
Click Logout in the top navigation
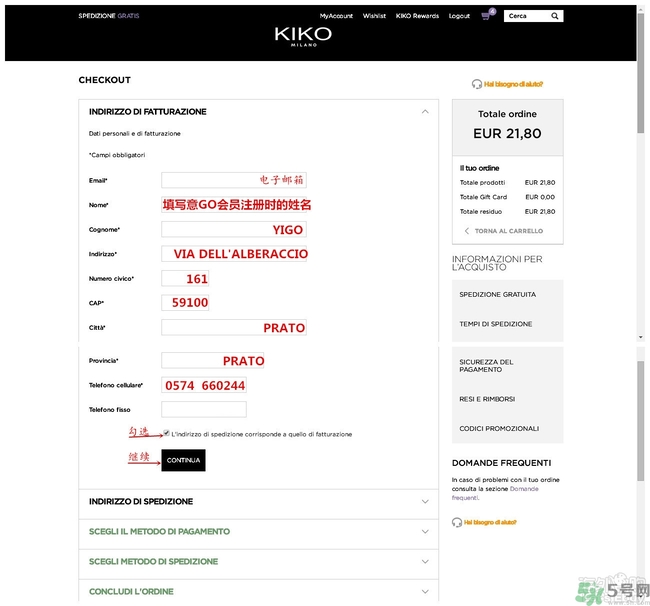(x=459, y=16)
